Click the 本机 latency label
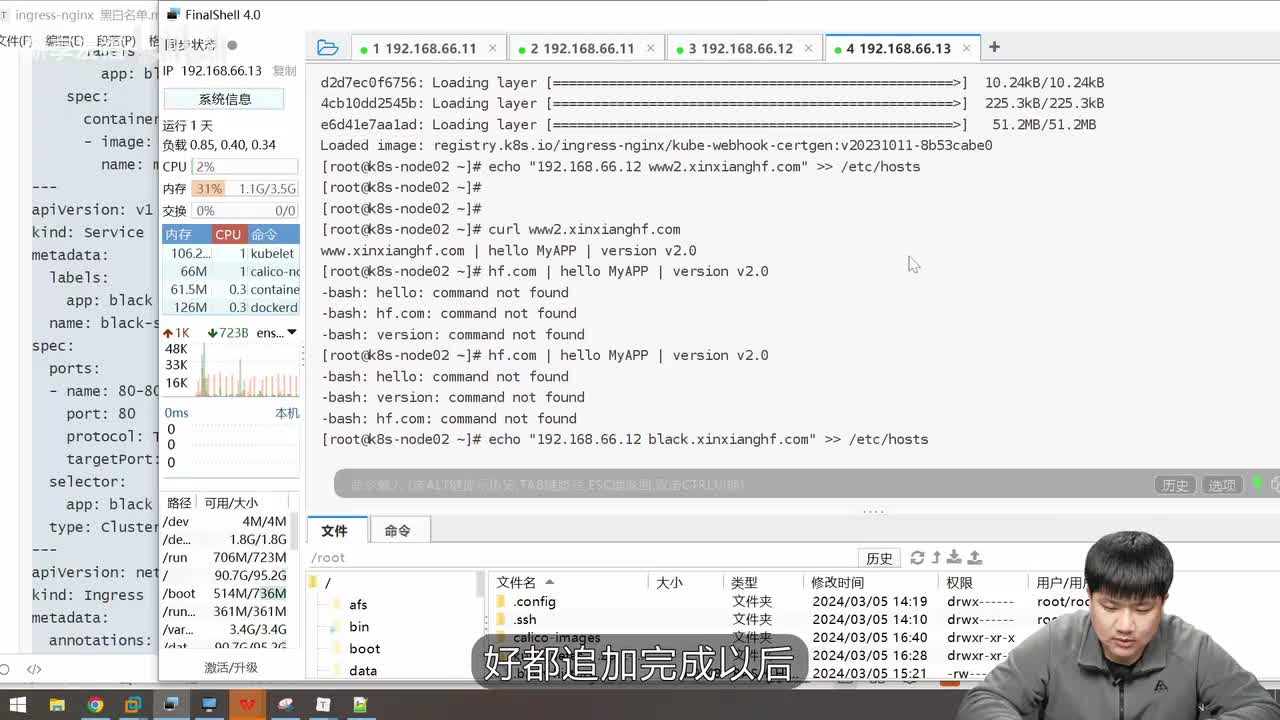 [287, 413]
